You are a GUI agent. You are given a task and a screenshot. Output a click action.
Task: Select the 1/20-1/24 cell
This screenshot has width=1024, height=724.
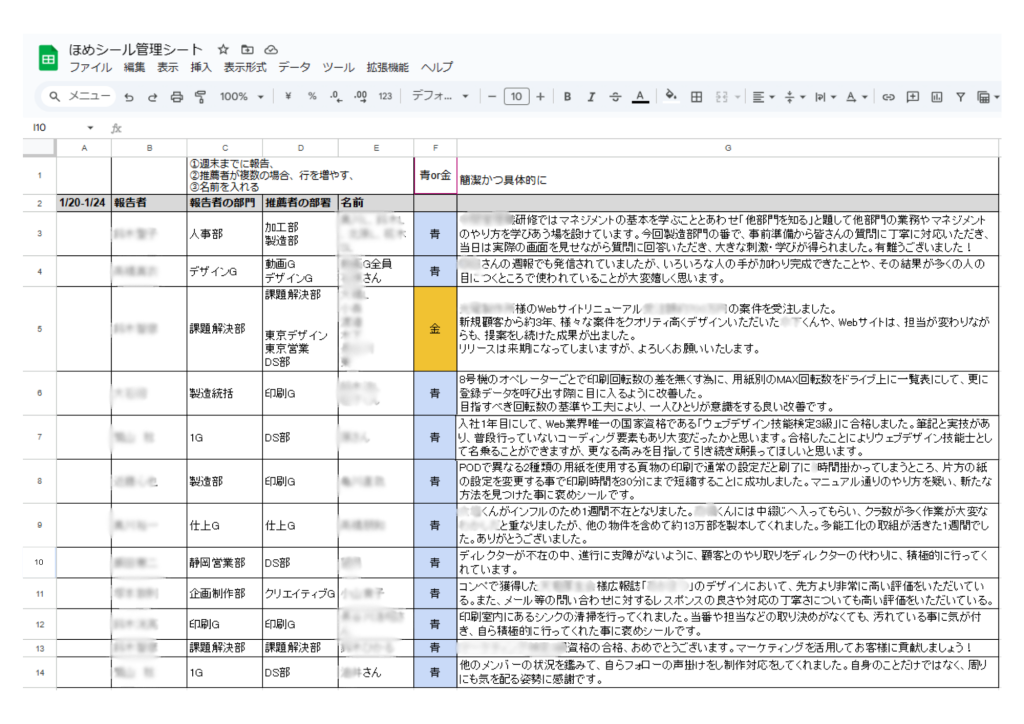point(84,202)
